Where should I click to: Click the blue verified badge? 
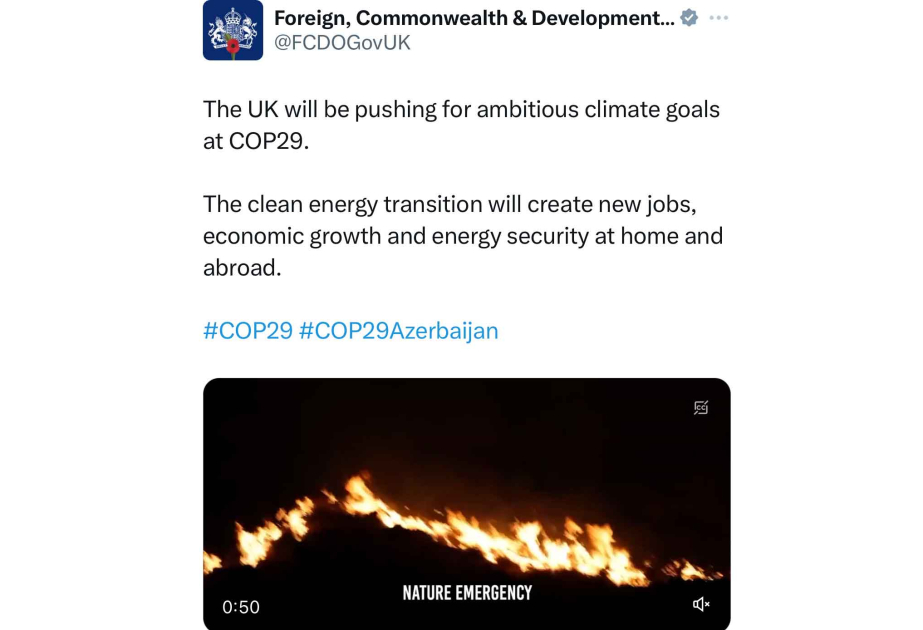[689, 18]
